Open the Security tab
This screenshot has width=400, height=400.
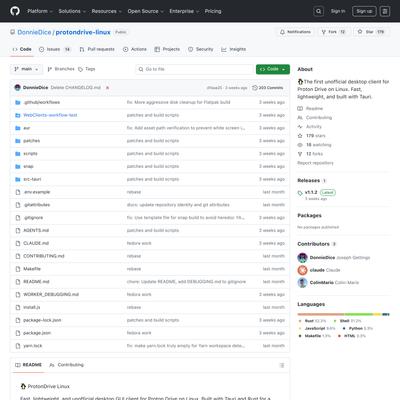200,49
